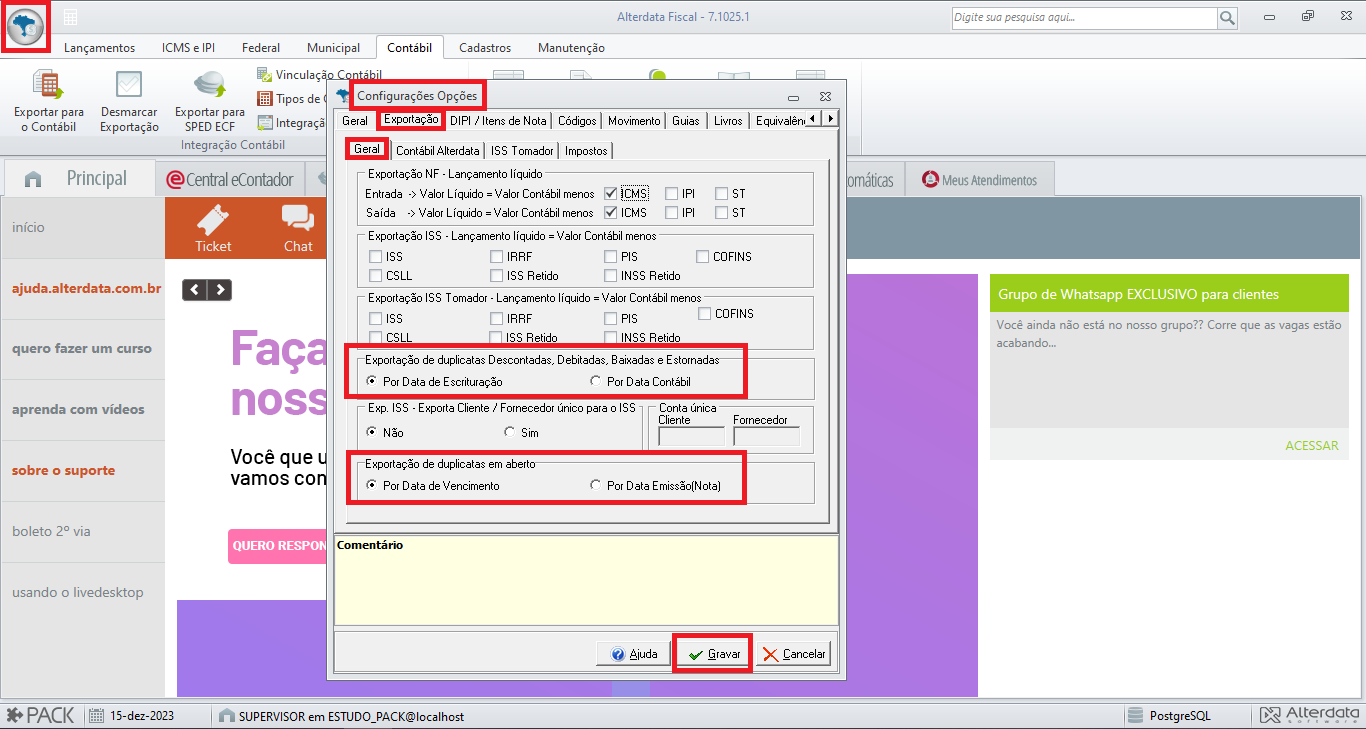
Task: Open the Chat icon on the support panel
Action: tap(298, 228)
